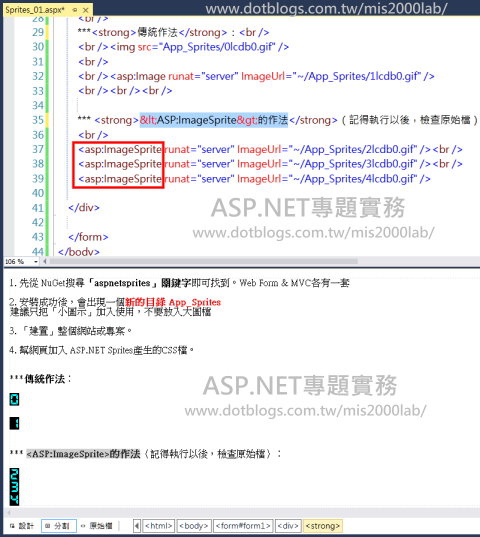
Task: Click line number 35 in the gutter
Action: tap(38, 120)
